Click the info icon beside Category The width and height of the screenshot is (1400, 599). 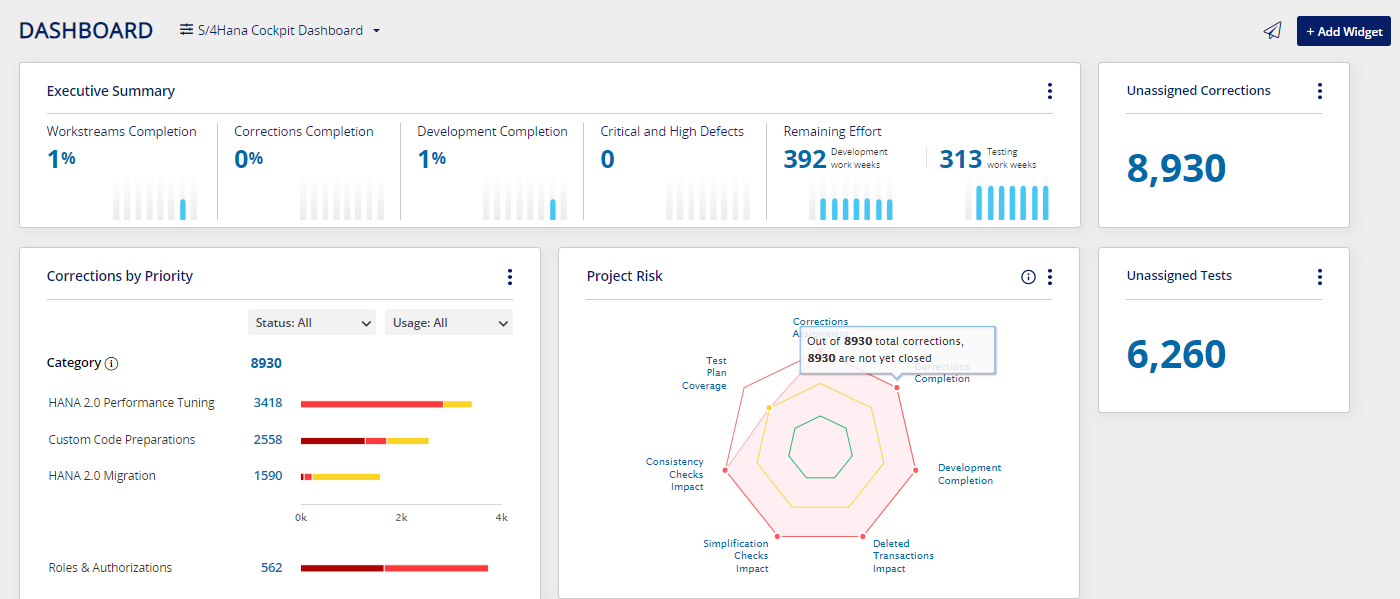point(112,364)
